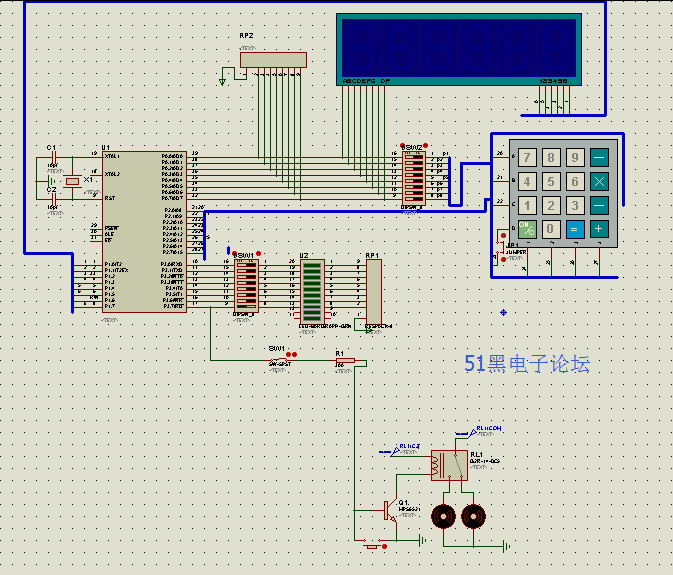This screenshot has height=575, width=673.
Task: Select the six-digit seven-segment display
Action: 459,49
